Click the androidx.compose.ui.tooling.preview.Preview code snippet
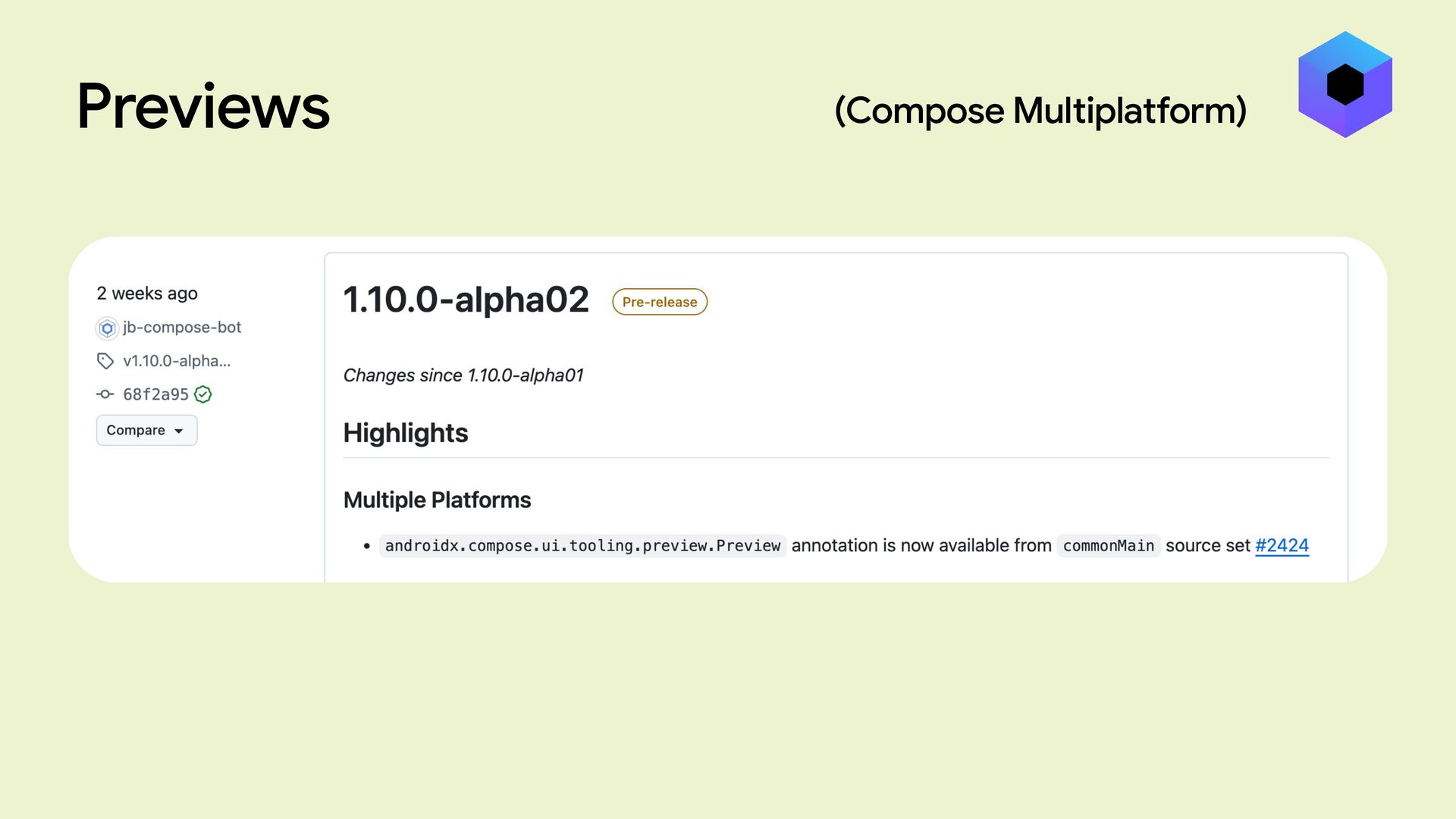This screenshot has width=1456, height=819. pyautogui.click(x=582, y=546)
